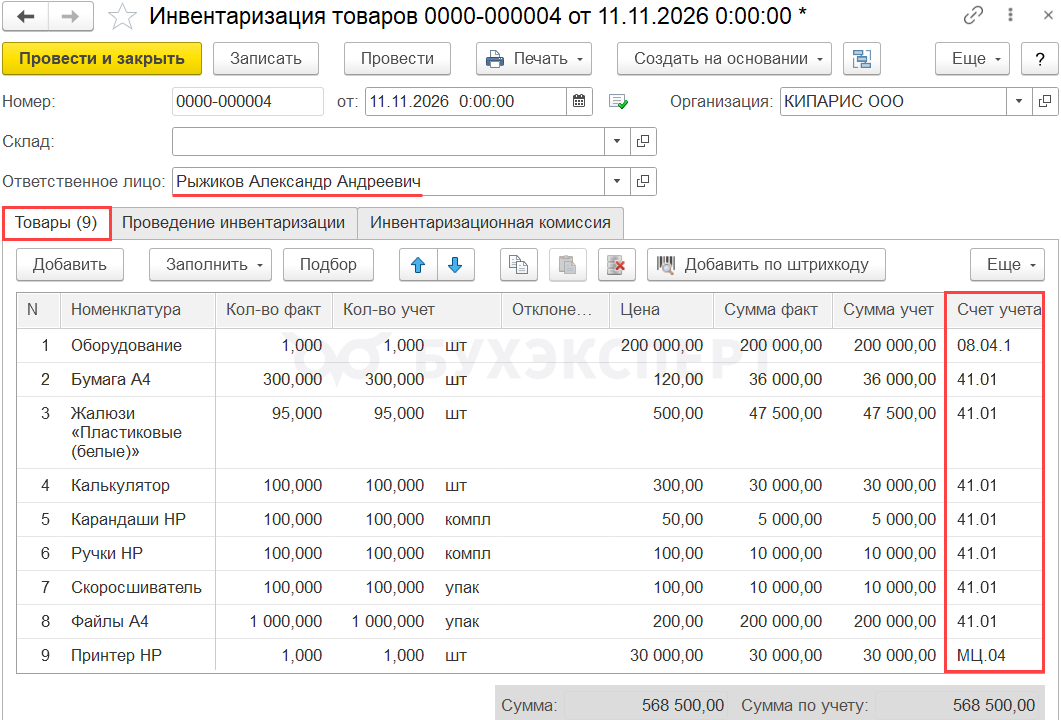Open the Инвентаризационная комиссия tab
The width and height of the screenshot is (1061, 720).
pos(490,223)
